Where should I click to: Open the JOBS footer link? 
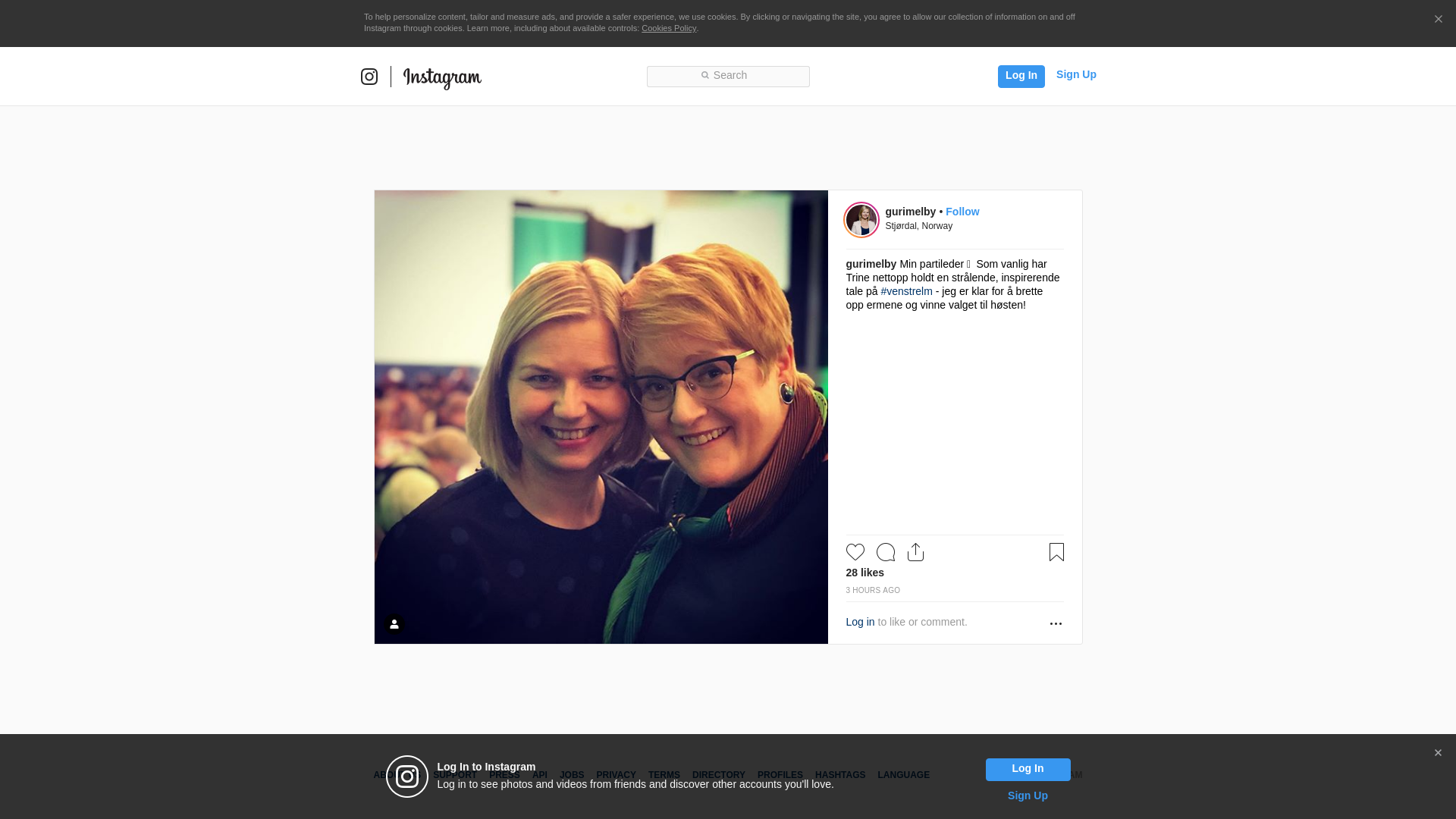click(572, 775)
